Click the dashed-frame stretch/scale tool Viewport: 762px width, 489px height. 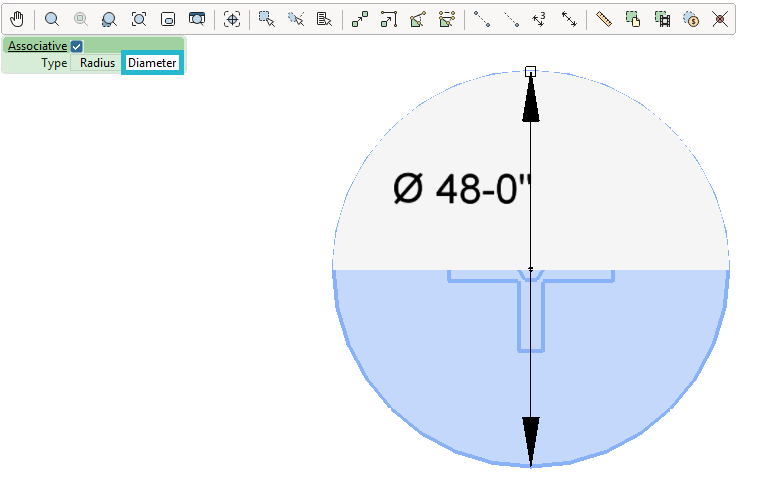tap(447, 19)
